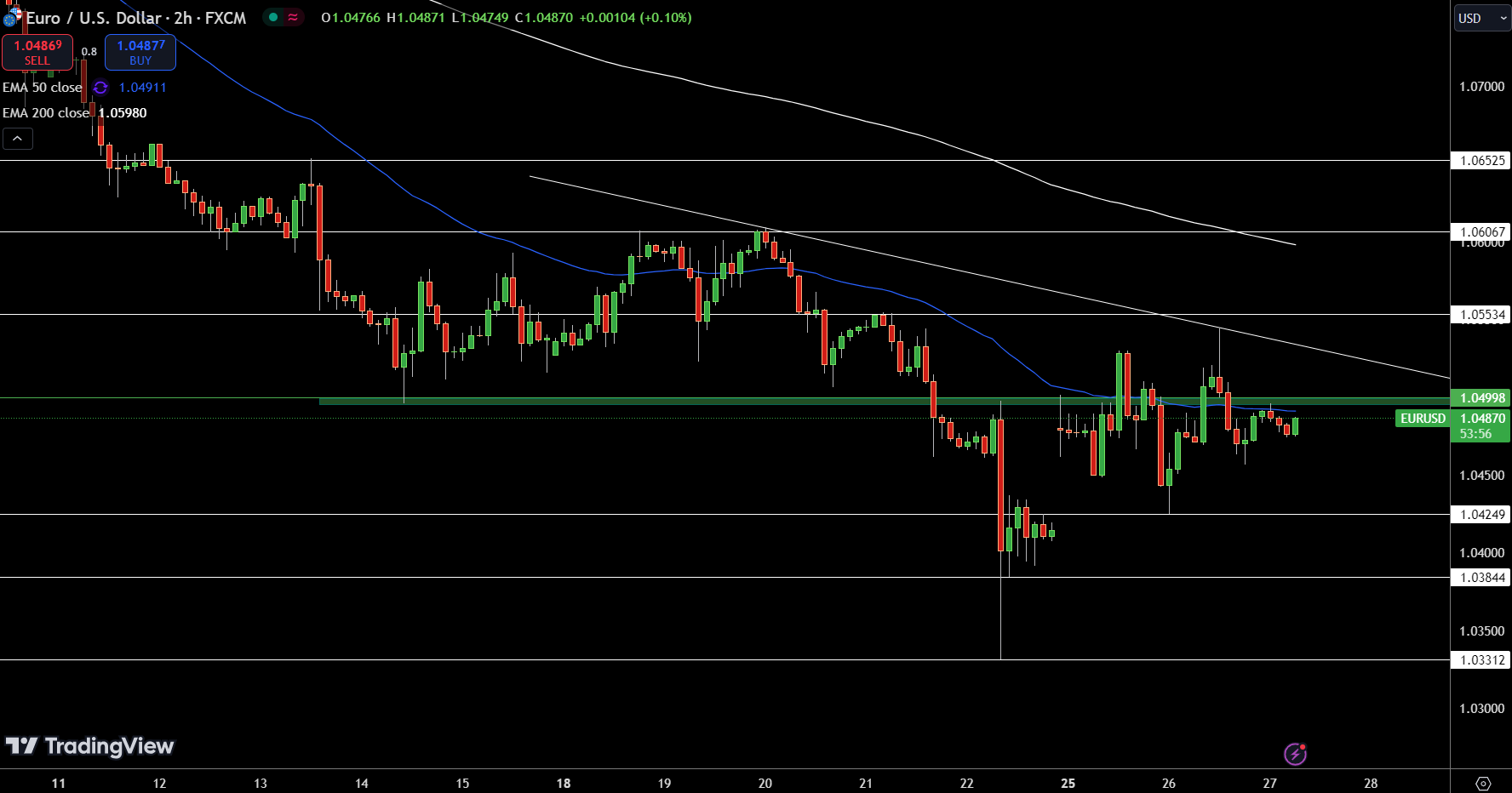Click the Euro/USD flag symbol icon
This screenshot has width=1512, height=793.
click(12, 17)
